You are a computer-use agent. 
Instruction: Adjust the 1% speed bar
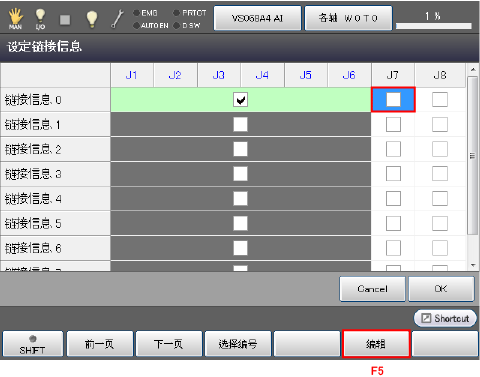coord(434,26)
